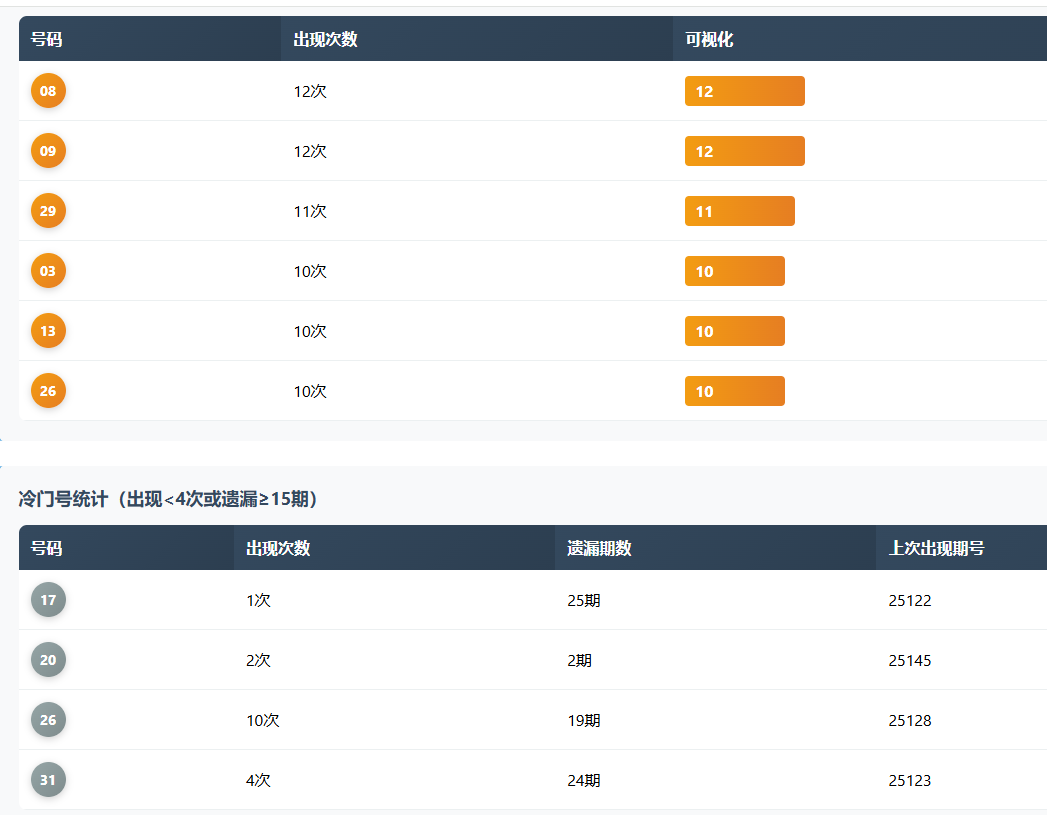Screen dimensions: 1047x815
Task: Click the orange number 08 ball
Action: coord(48,91)
